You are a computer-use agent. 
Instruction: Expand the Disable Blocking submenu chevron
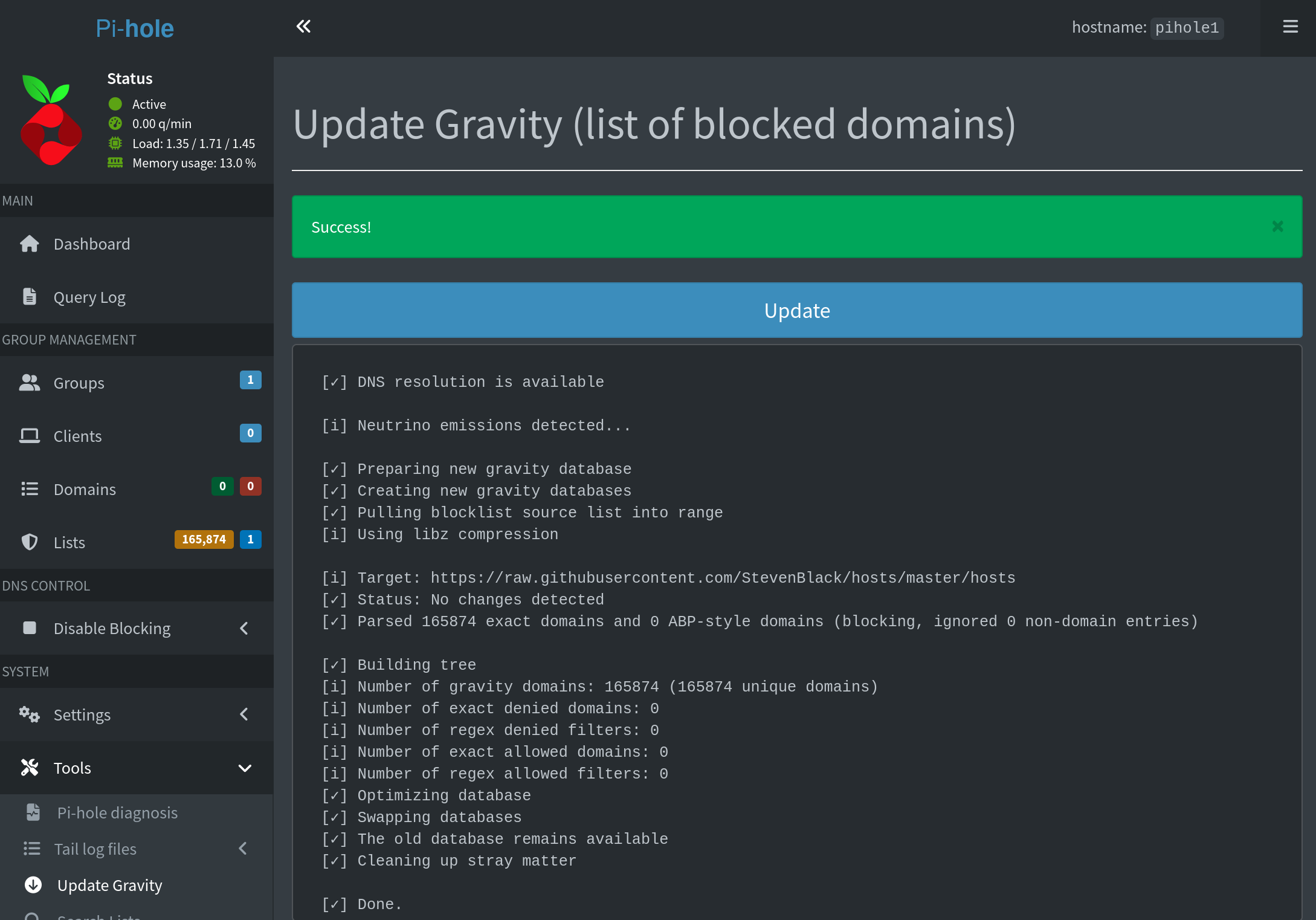point(244,628)
